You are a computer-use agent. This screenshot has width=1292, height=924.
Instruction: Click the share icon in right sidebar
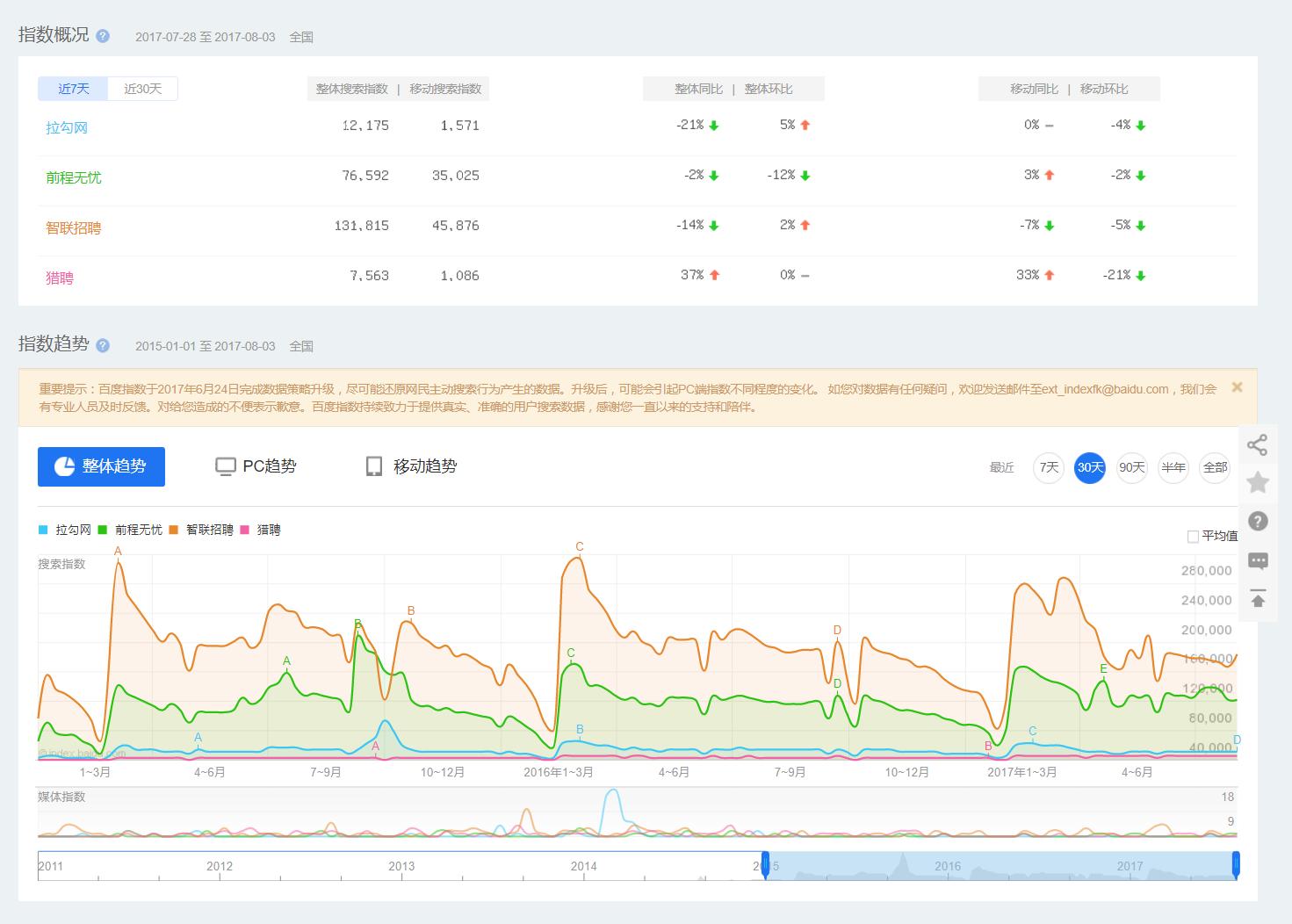[1257, 445]
